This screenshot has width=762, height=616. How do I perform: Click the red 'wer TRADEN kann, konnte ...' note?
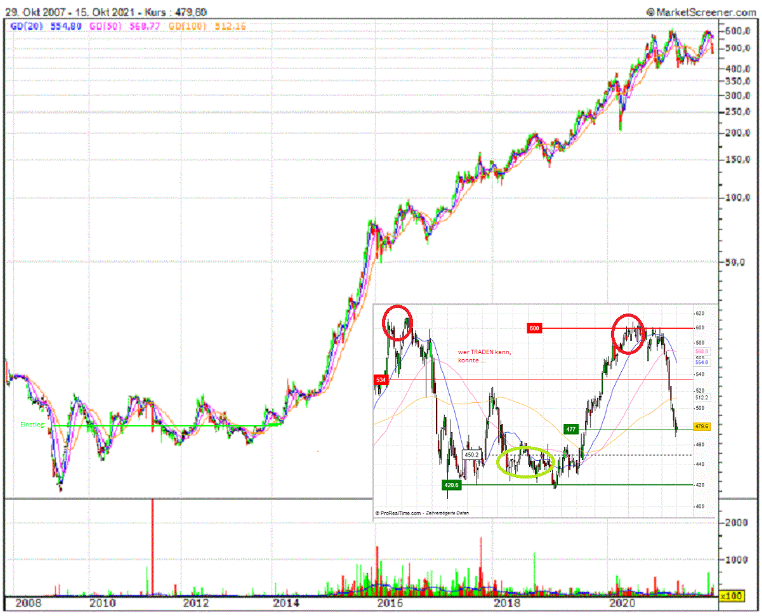484,356
